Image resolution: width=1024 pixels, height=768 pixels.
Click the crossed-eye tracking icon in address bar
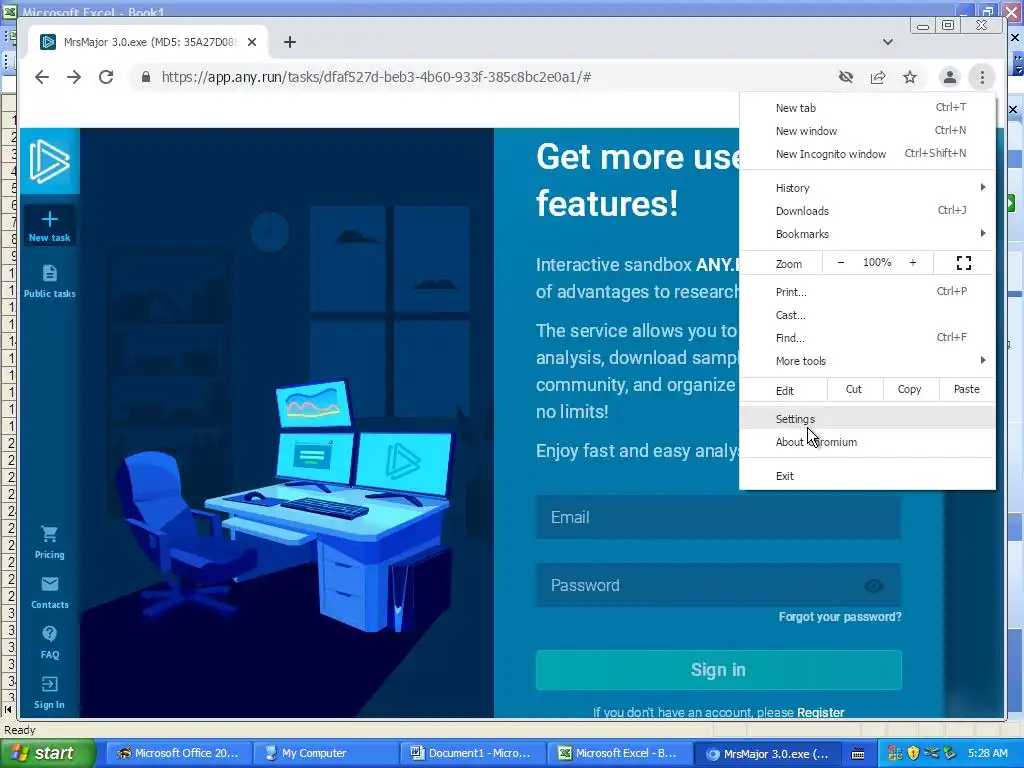coord(846,77)
